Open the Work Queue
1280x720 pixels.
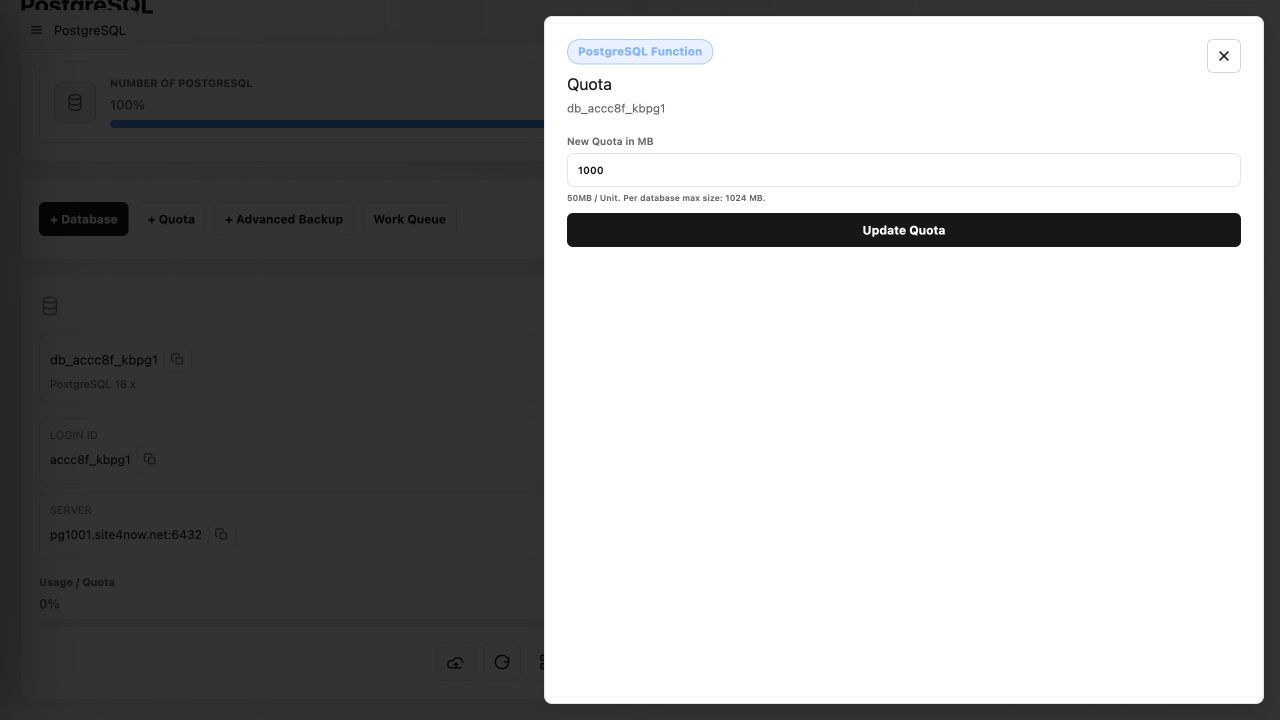click(x=410, y=219)
